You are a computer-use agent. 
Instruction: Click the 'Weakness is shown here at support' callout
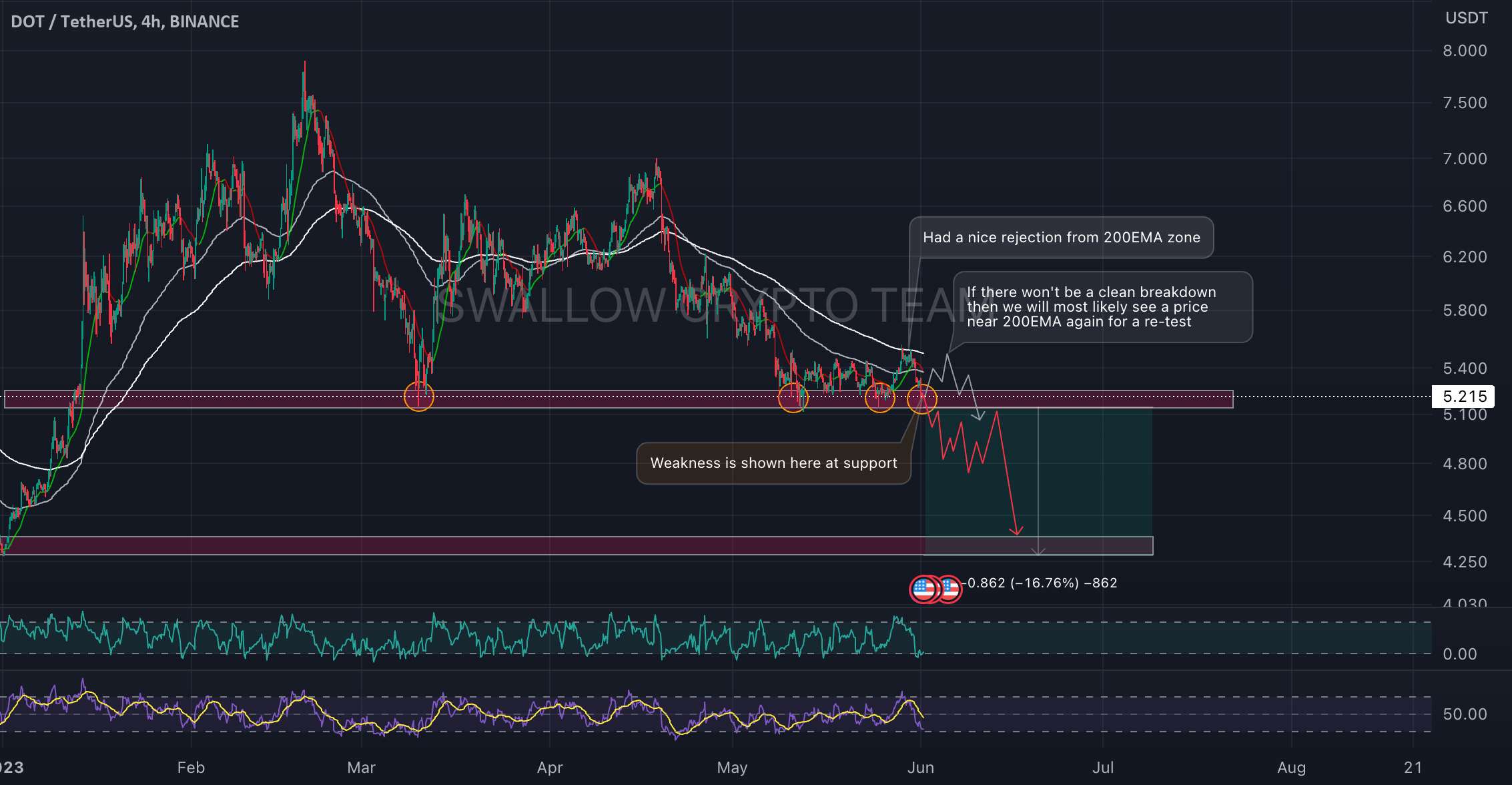pos(773,463)
